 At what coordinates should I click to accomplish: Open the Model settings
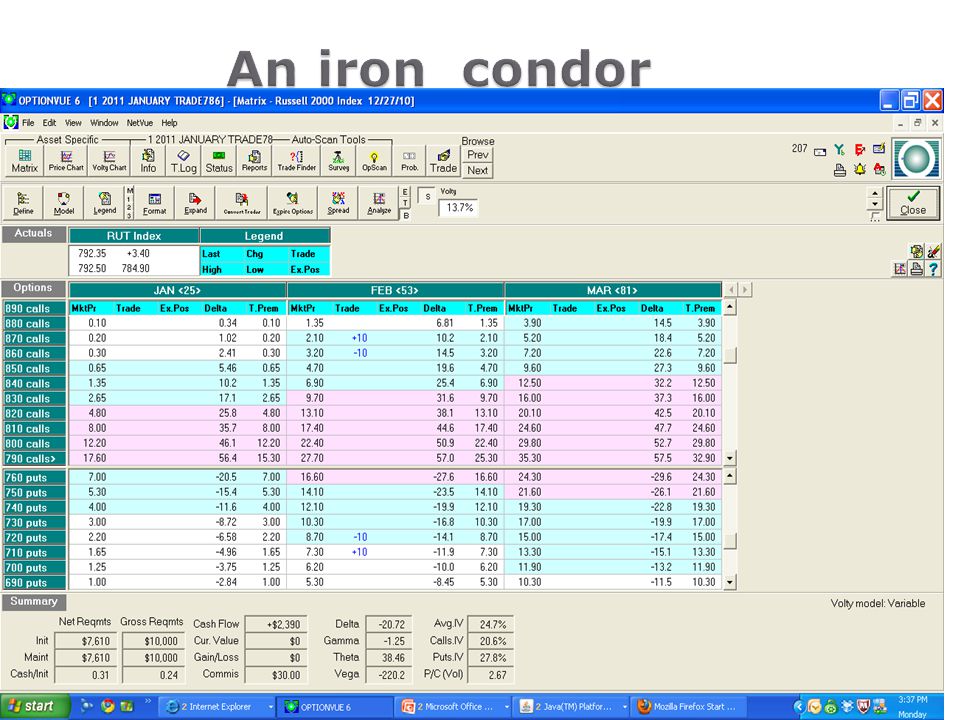[64, 204]
